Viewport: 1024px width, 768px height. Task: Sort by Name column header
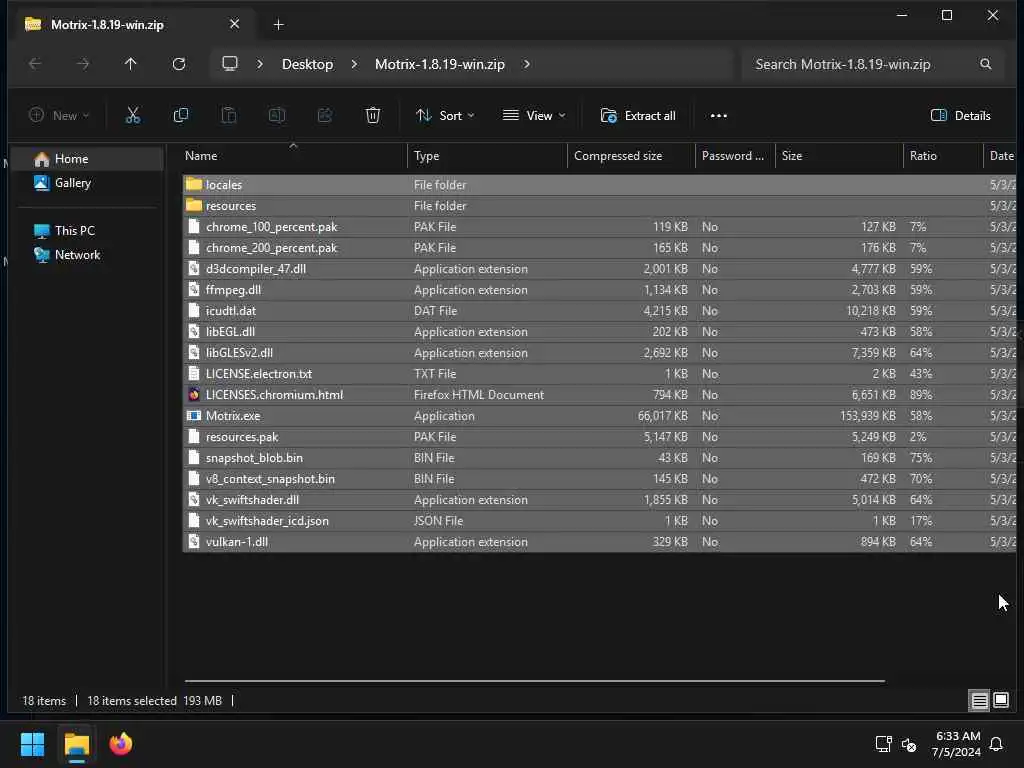pyautogui.click(x=293, y=156)
